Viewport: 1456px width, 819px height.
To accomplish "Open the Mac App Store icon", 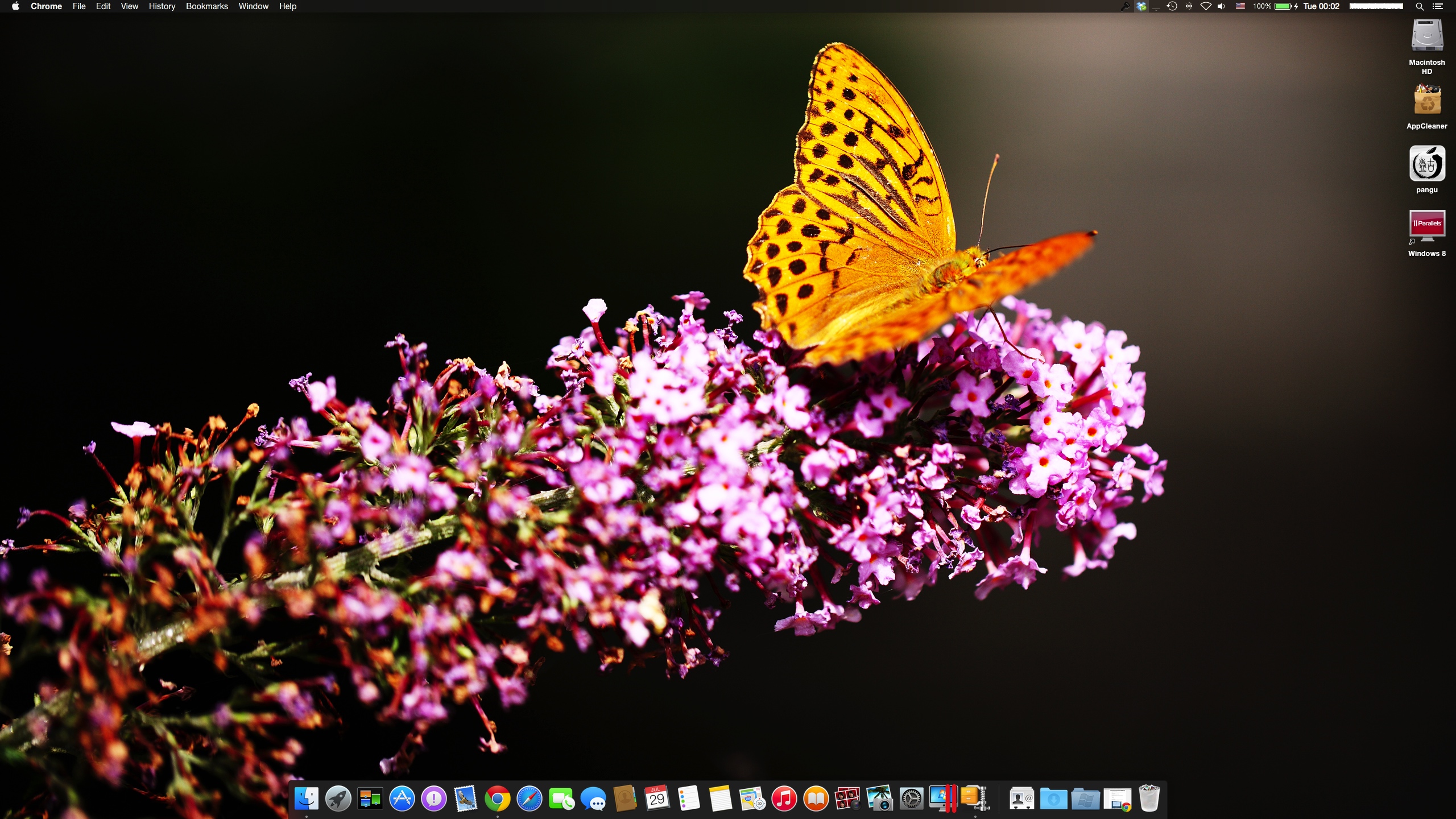I will pos(402,799).
